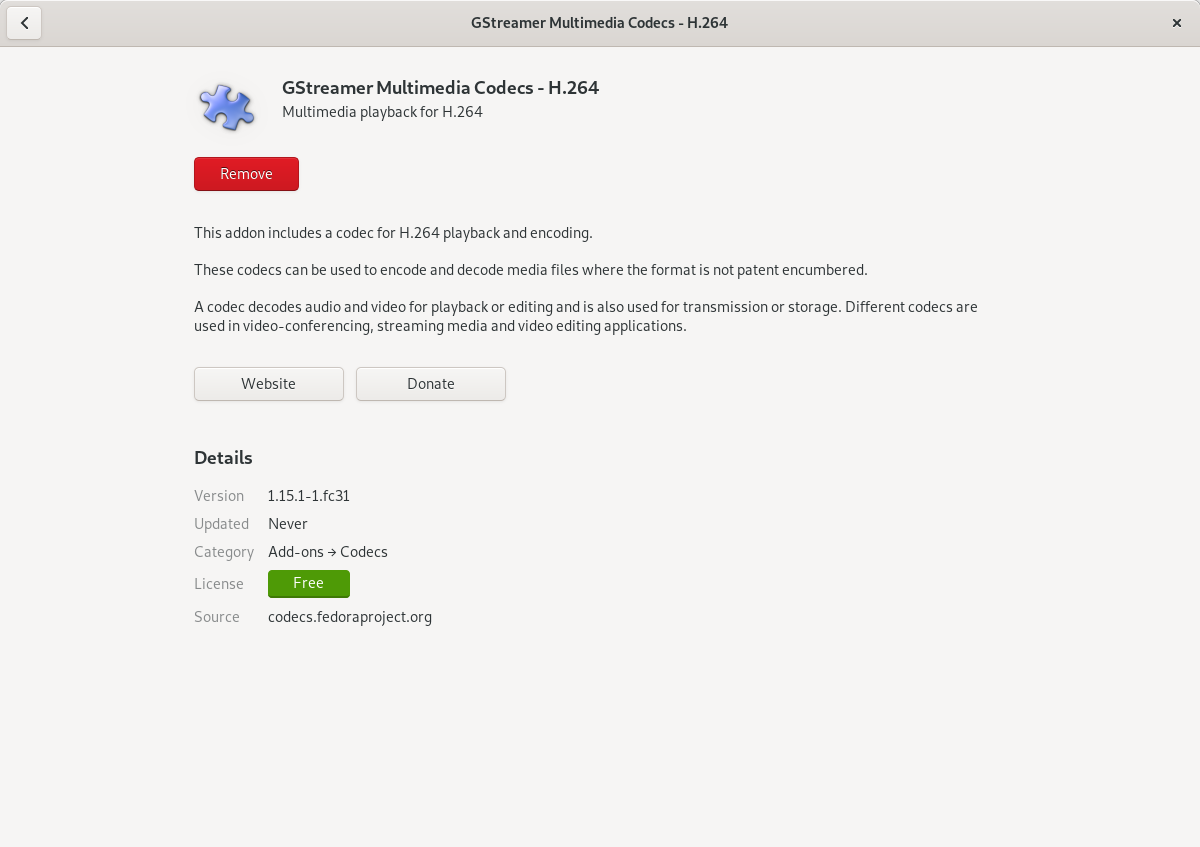The width and height of the screenshot is (1200, 847).
Task: Click the Source label
Action: tap(217, 617)
